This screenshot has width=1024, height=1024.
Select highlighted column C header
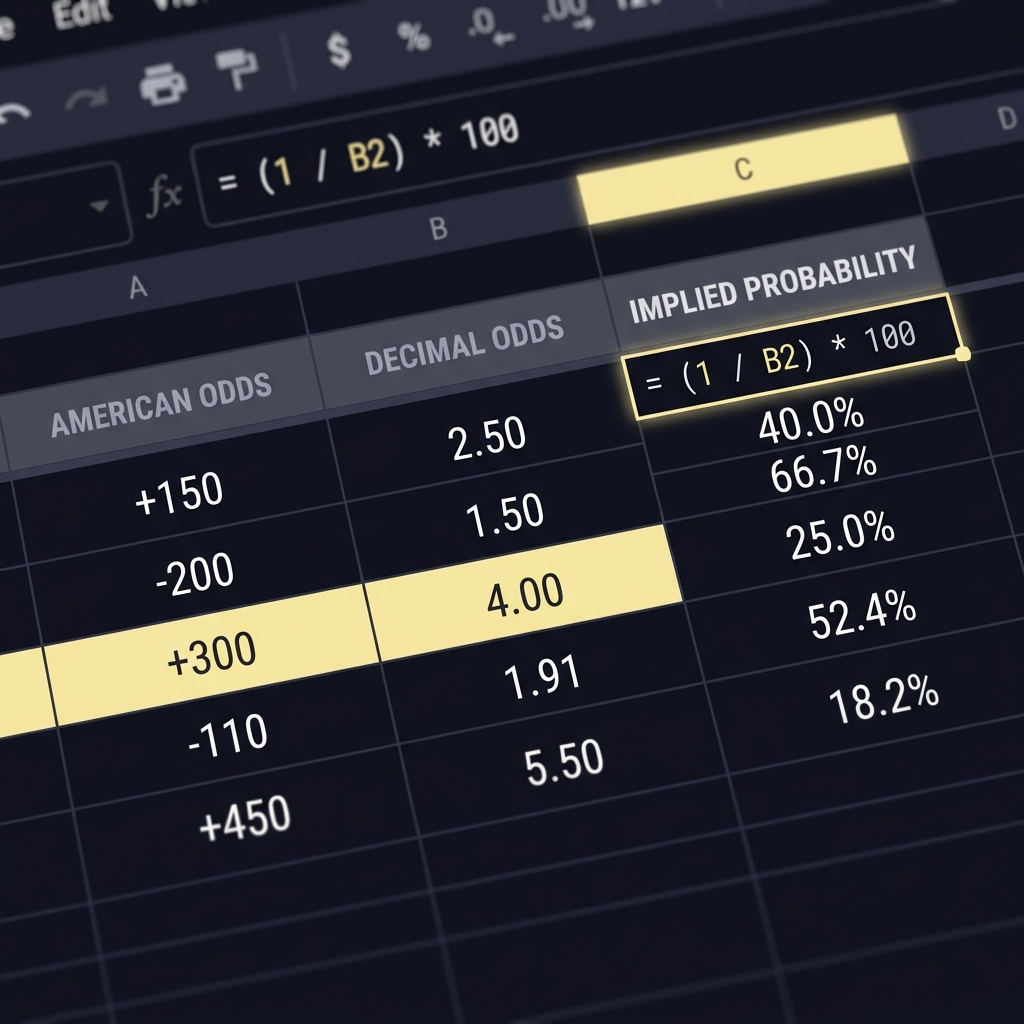tap(743, 168)
